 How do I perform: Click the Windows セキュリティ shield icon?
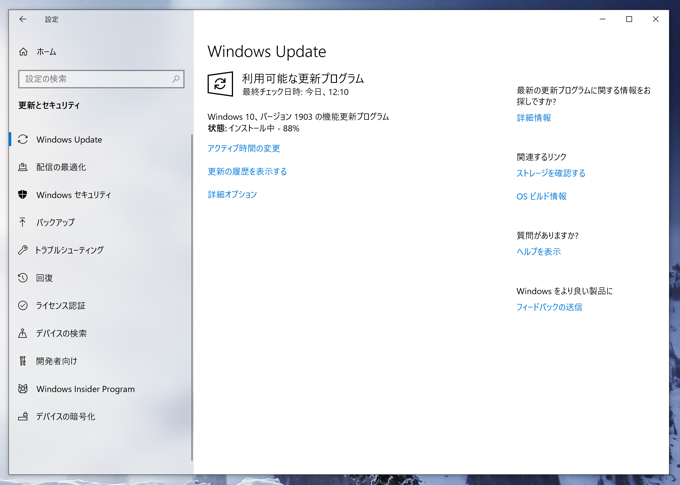(x=23, y=194)
